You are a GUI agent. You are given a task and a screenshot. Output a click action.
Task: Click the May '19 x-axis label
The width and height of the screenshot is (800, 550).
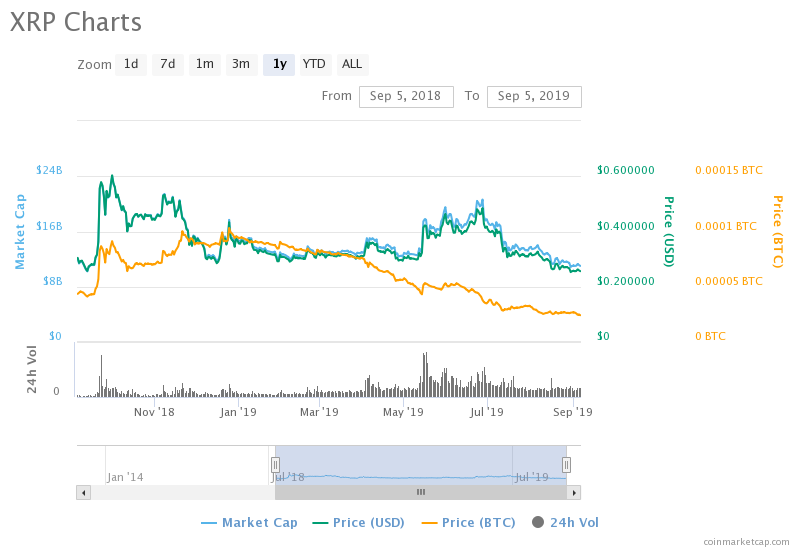tap(403, 412)
